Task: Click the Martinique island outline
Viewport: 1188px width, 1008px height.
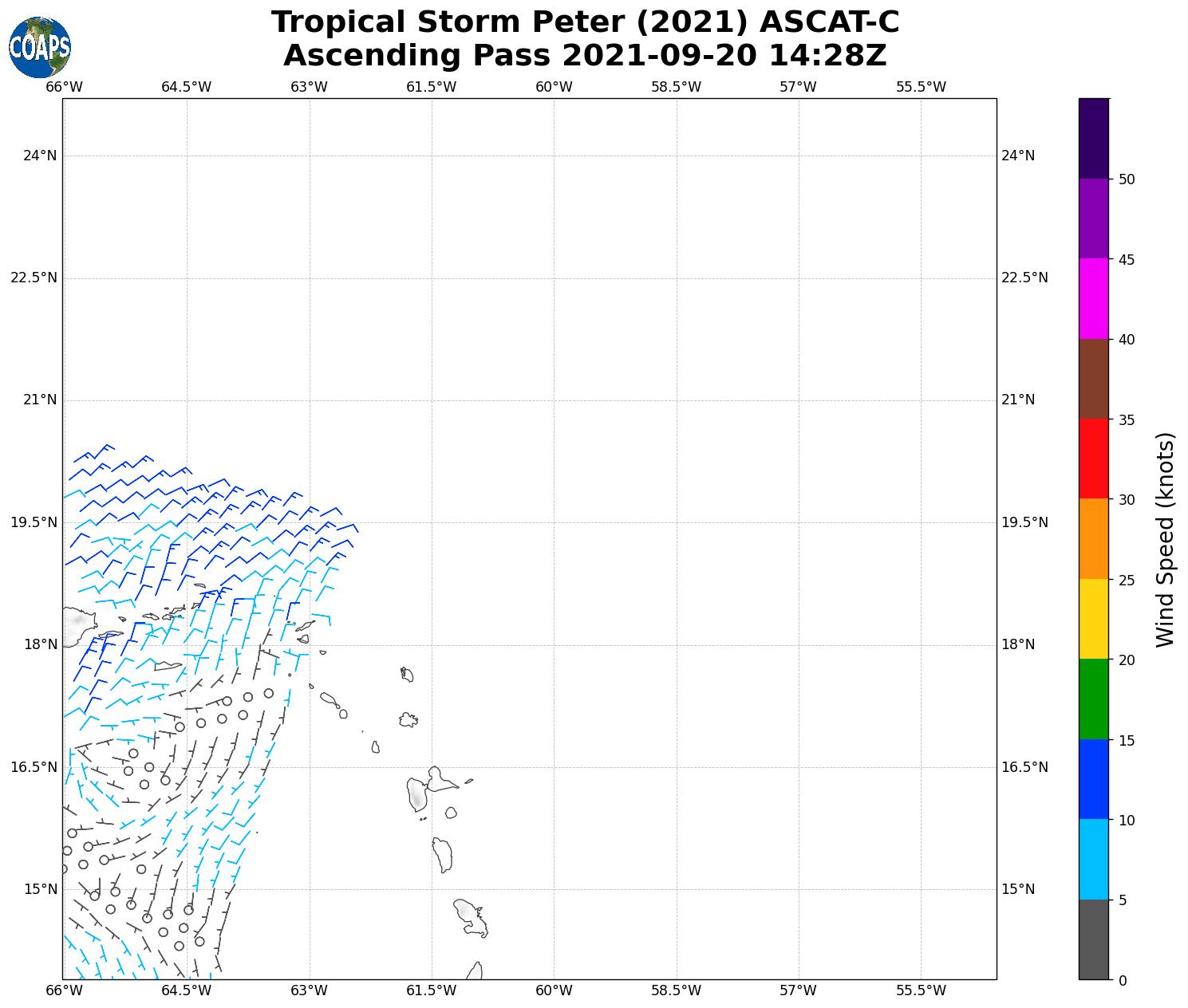Action: [x=471, y=917]
